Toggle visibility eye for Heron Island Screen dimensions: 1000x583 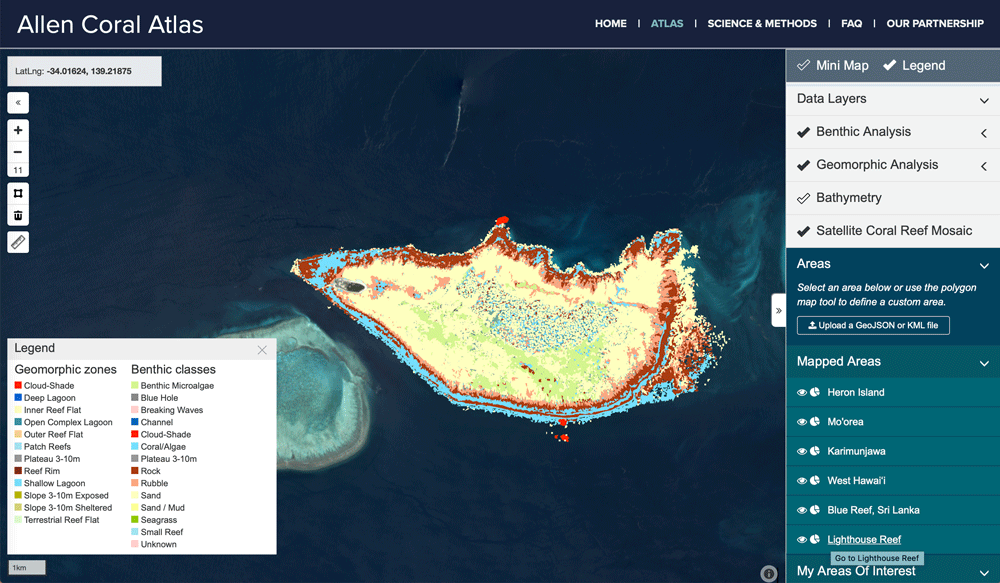point(802,393)
